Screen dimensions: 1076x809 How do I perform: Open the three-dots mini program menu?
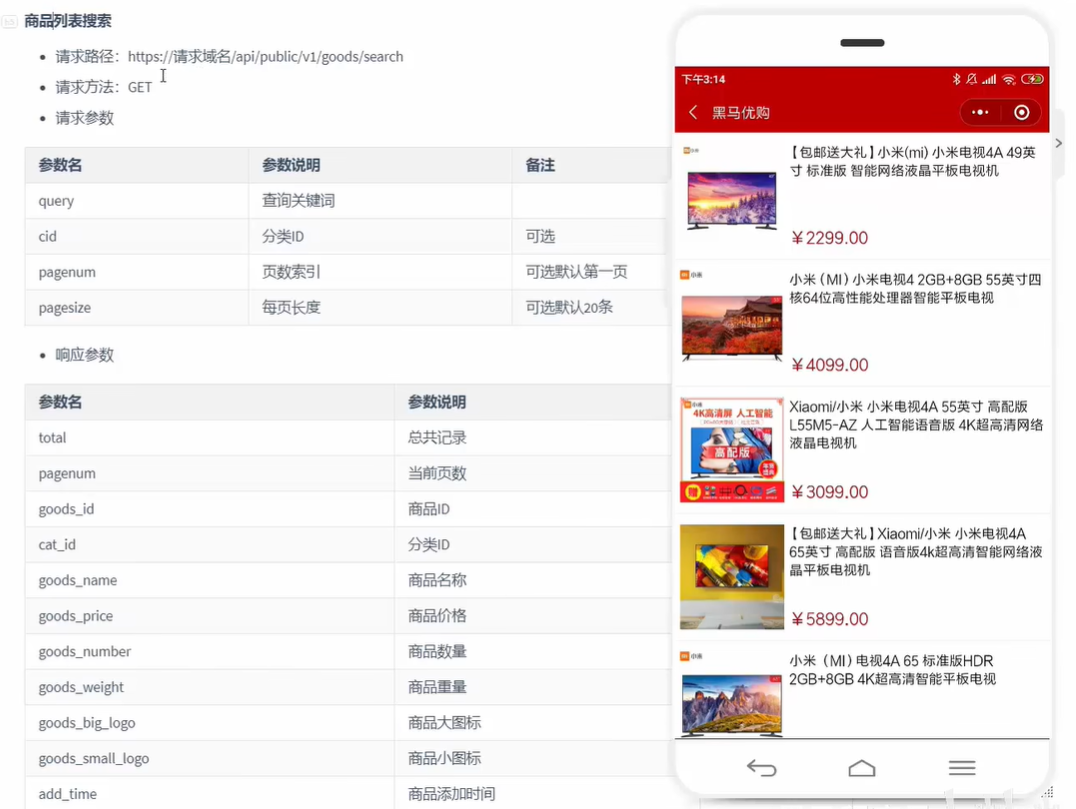coord(980,113)
